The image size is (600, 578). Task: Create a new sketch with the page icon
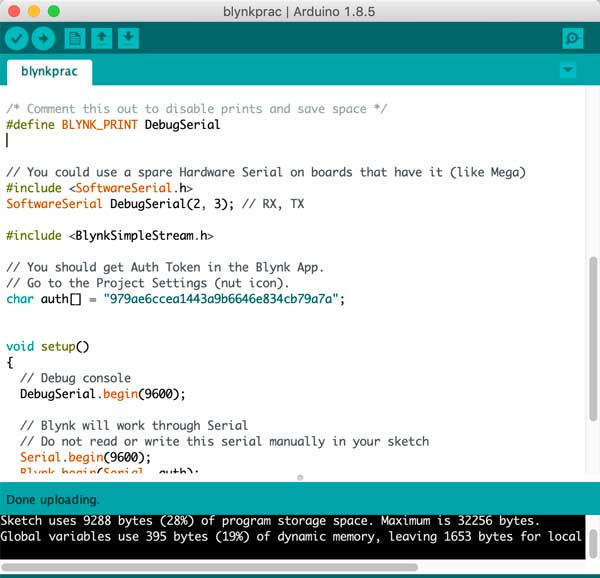pyautogui.click(x=75, y=39)
